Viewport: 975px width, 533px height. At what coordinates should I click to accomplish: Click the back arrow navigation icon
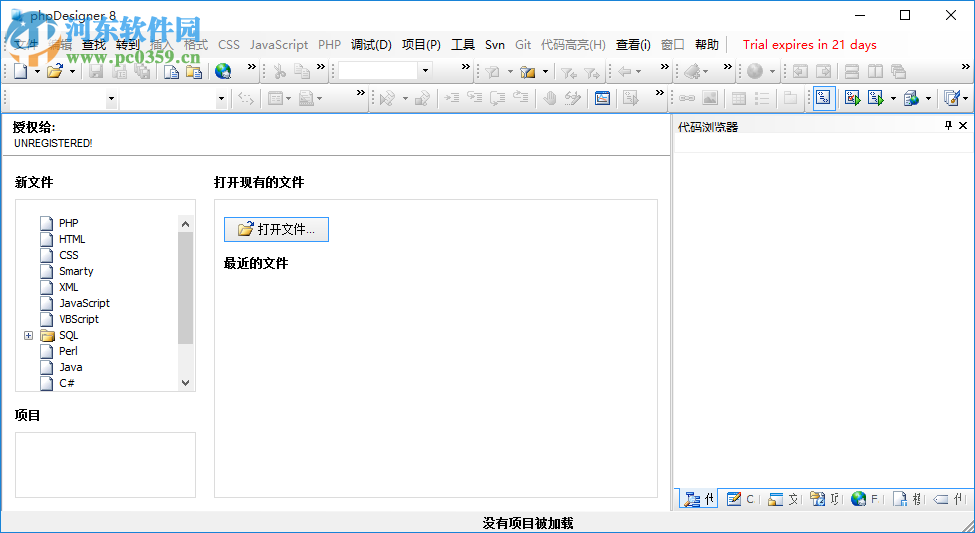tap(626, 72)
